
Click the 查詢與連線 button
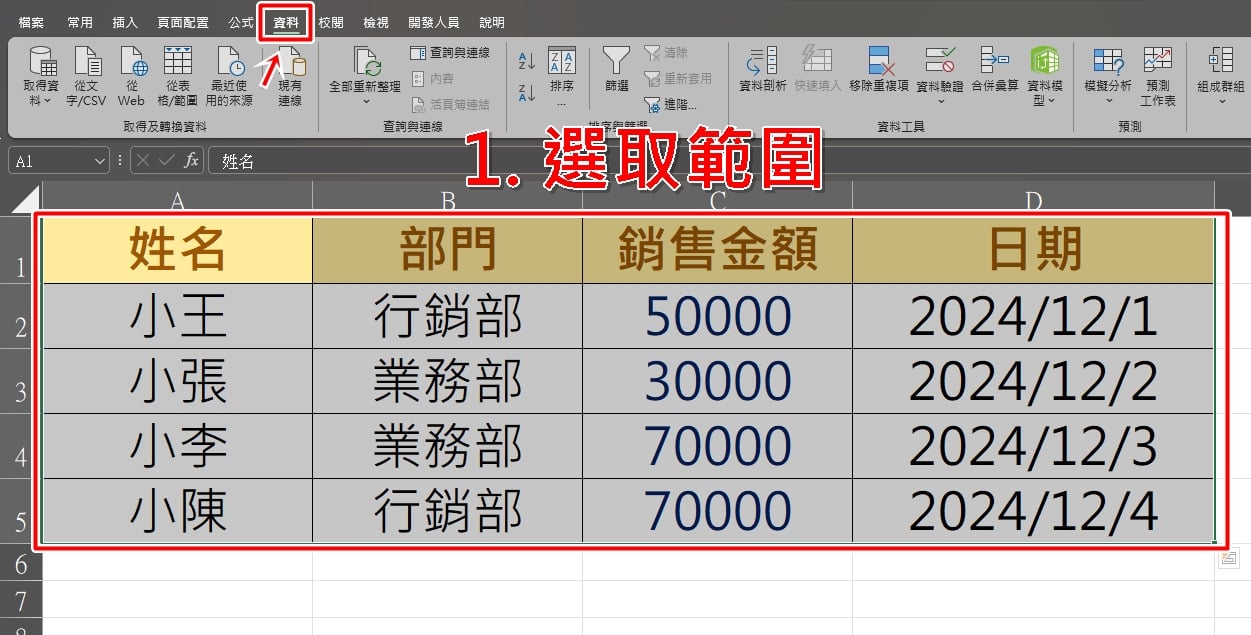[x=450, y=52]
